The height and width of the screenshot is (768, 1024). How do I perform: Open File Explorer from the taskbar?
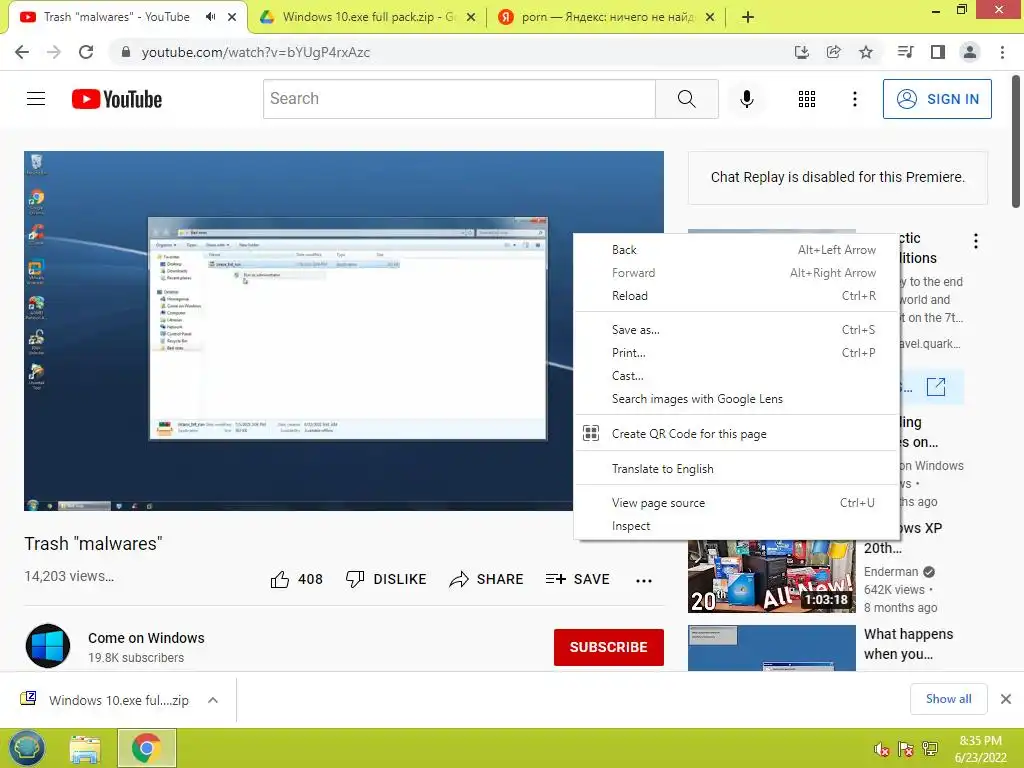coord(86,748)
